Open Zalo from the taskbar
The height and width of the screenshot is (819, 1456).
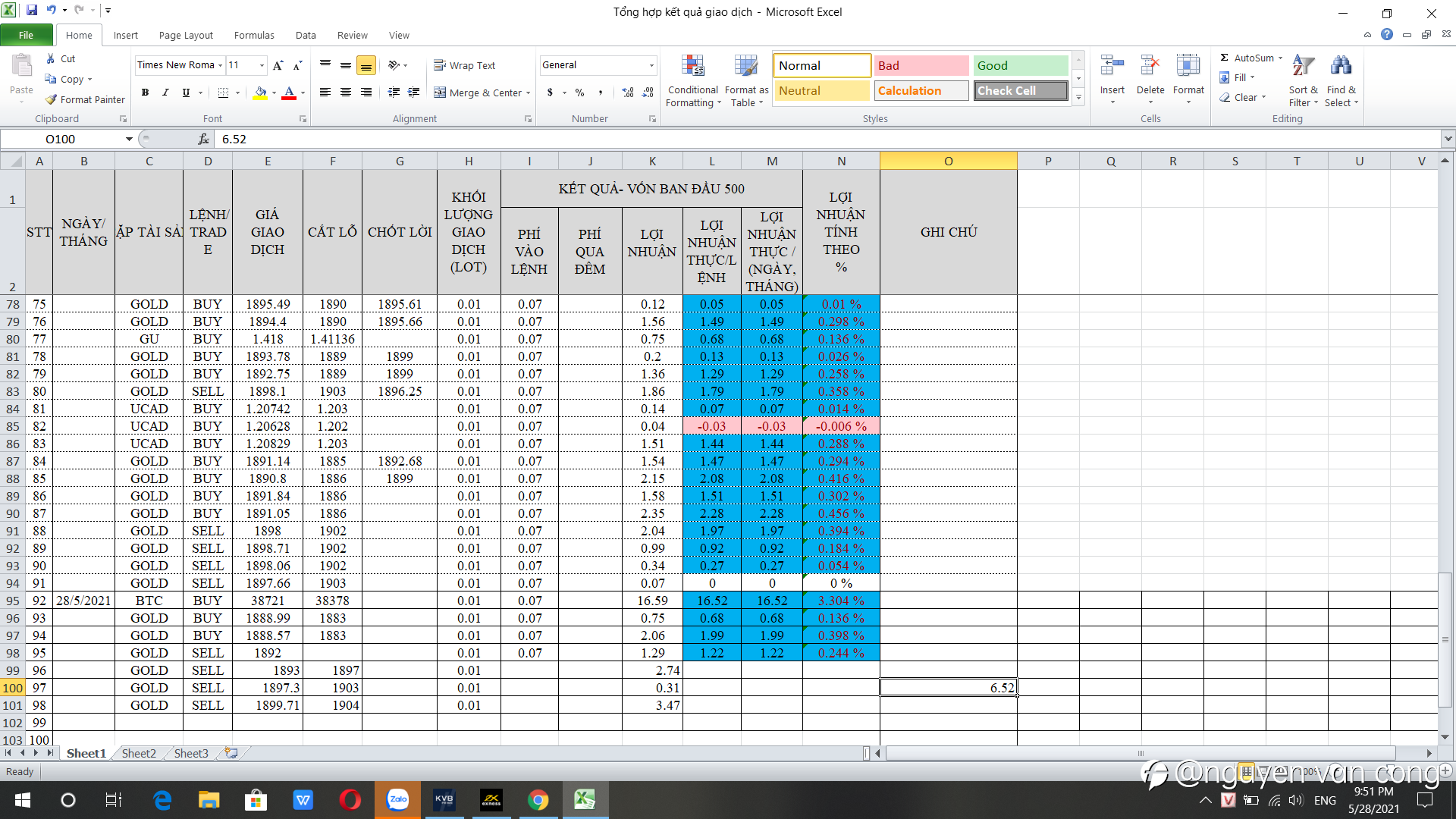(397, 799)
